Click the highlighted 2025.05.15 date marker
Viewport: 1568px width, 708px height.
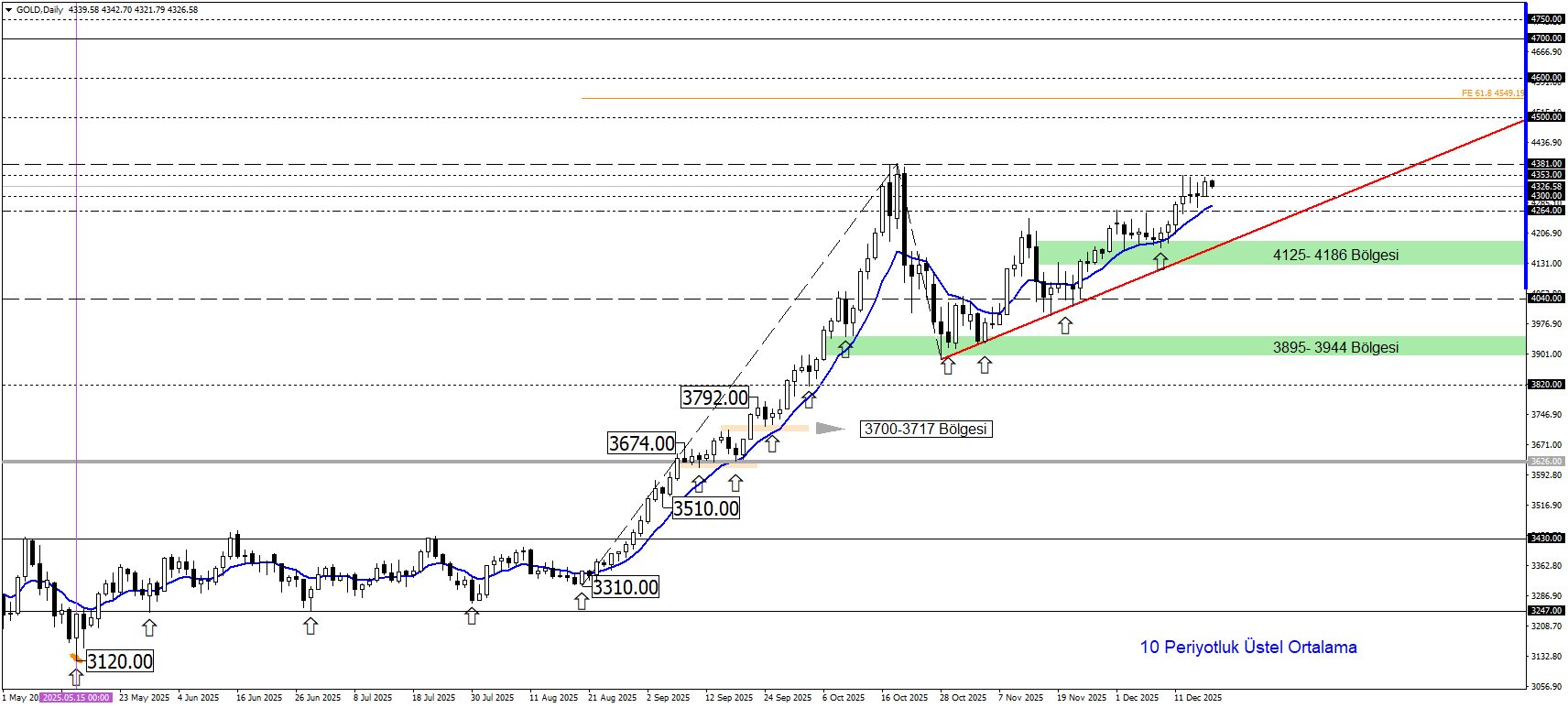pos(76,698)
